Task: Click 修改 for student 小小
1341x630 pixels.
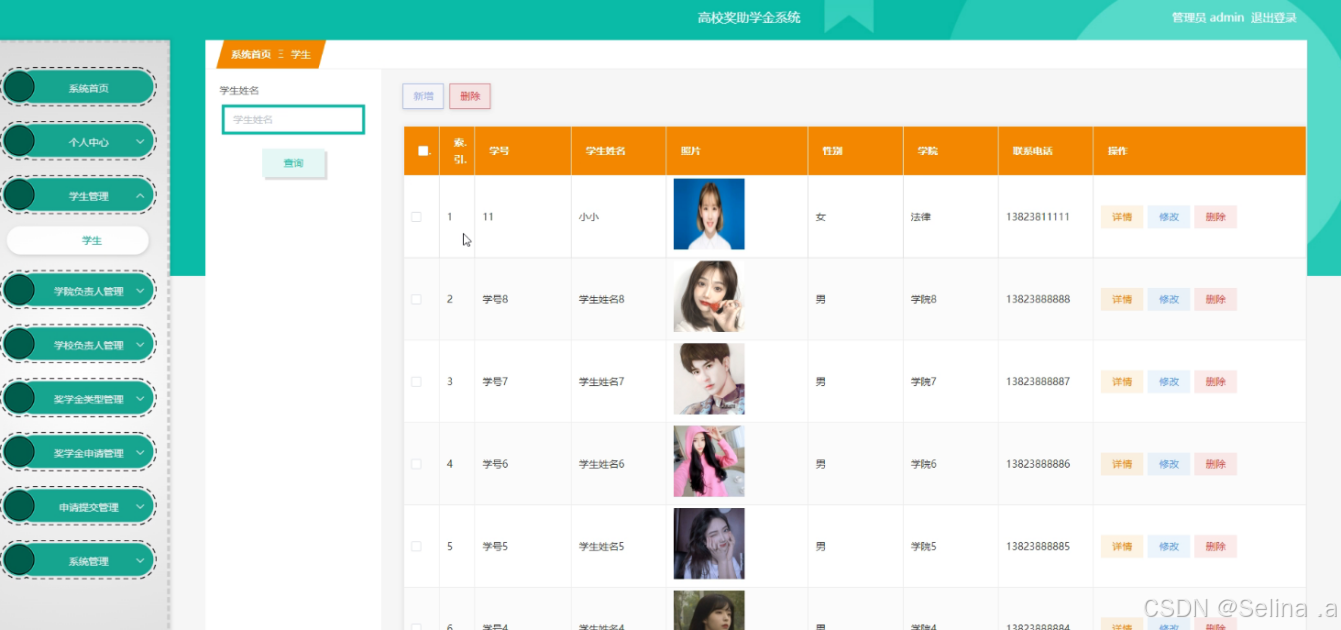Action: (x=1169, y=217)
